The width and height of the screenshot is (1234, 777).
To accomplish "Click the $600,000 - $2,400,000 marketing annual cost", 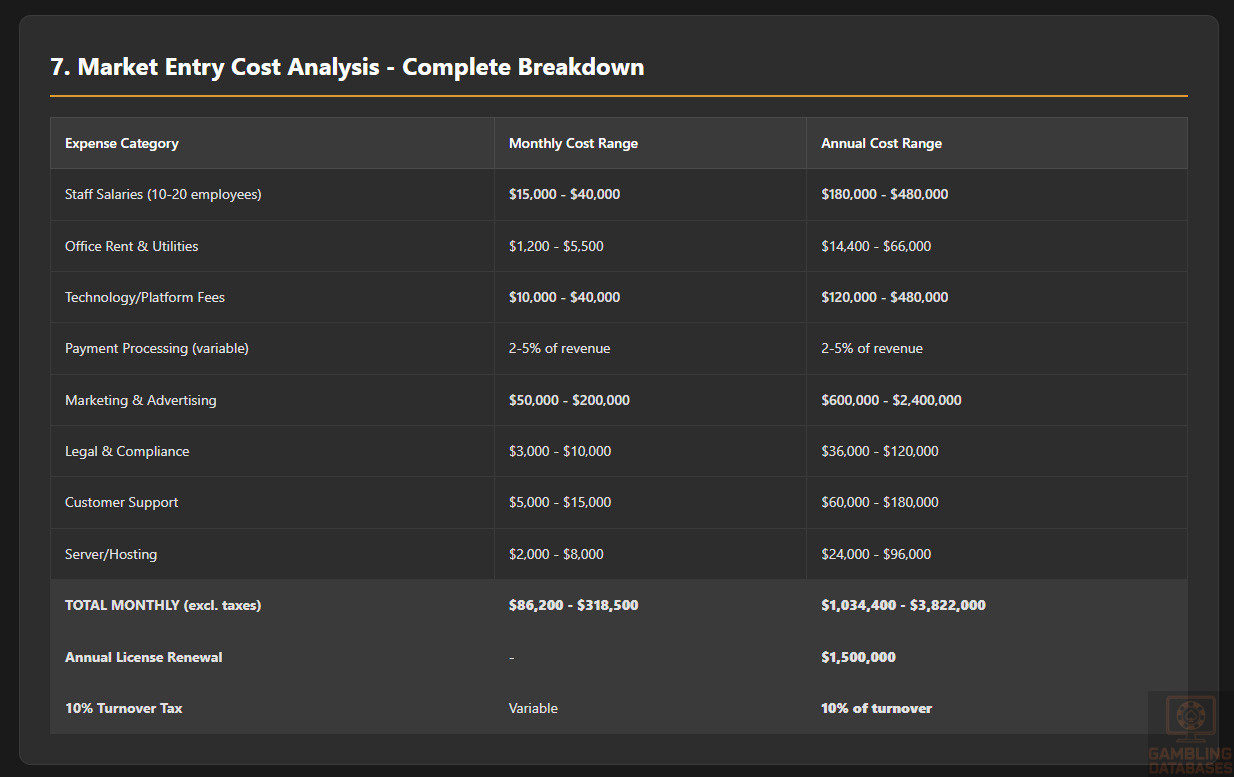I will coord(891,400).
